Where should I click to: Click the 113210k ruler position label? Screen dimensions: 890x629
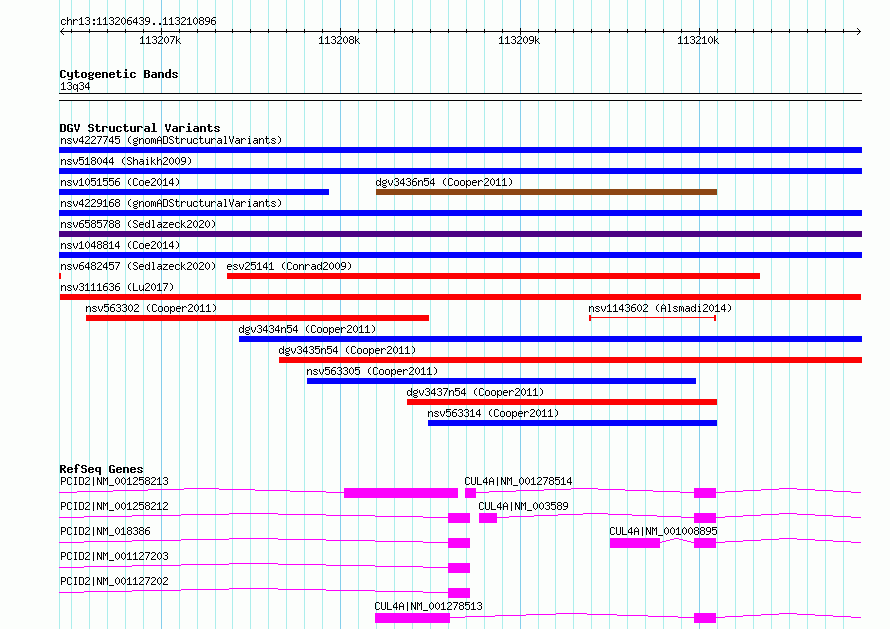[698, 40]
